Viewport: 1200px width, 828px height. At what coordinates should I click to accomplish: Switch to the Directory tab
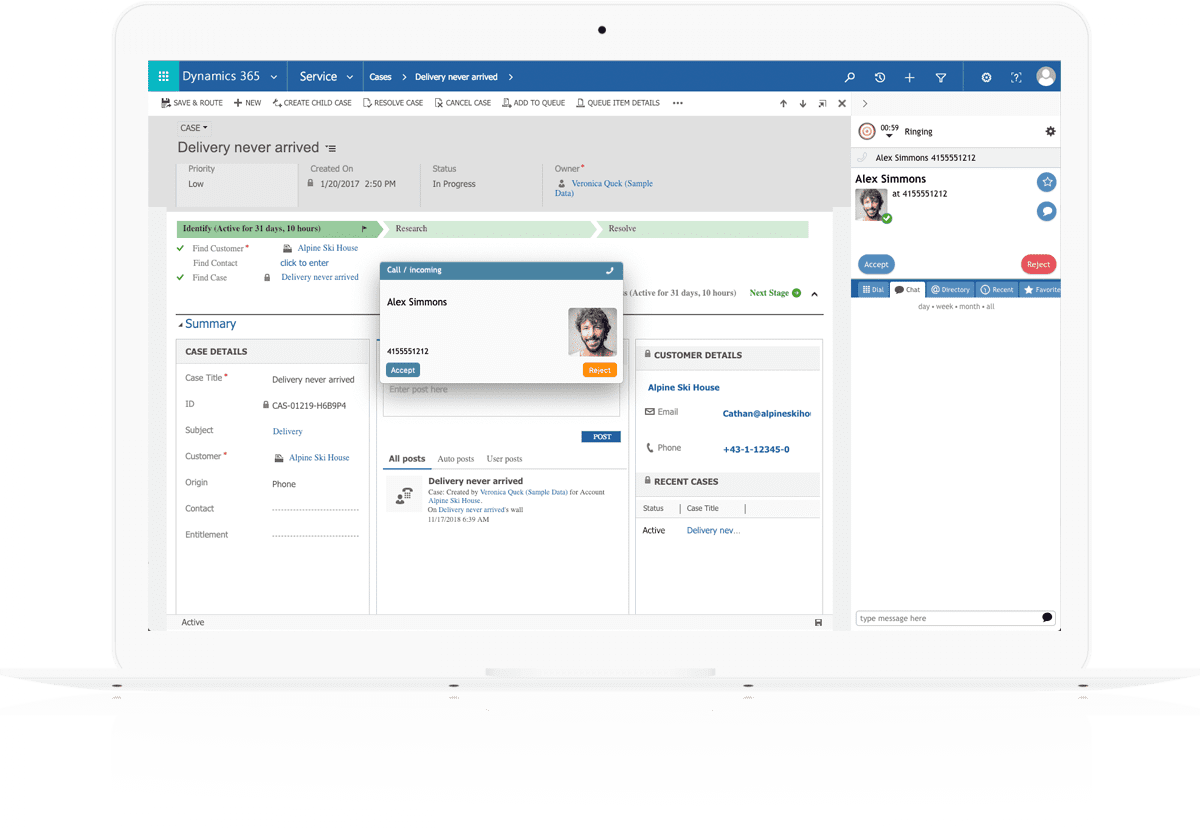click(x=950, y=289)
